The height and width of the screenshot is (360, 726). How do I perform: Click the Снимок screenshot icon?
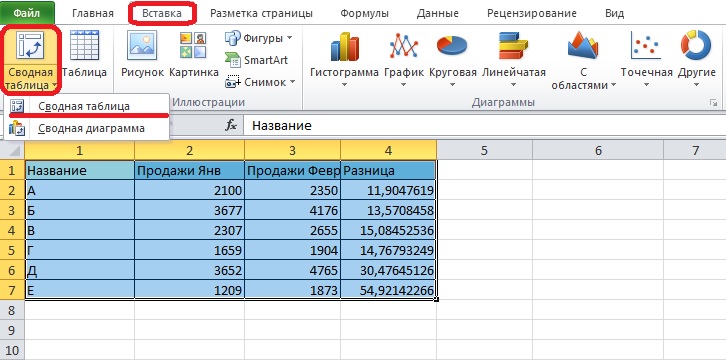click(x=232, y=82)
